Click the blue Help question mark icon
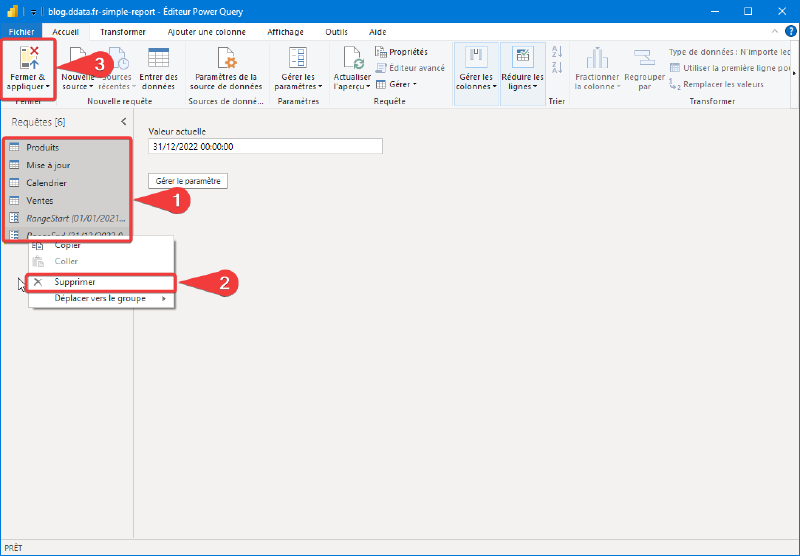 tap(790, 32)
